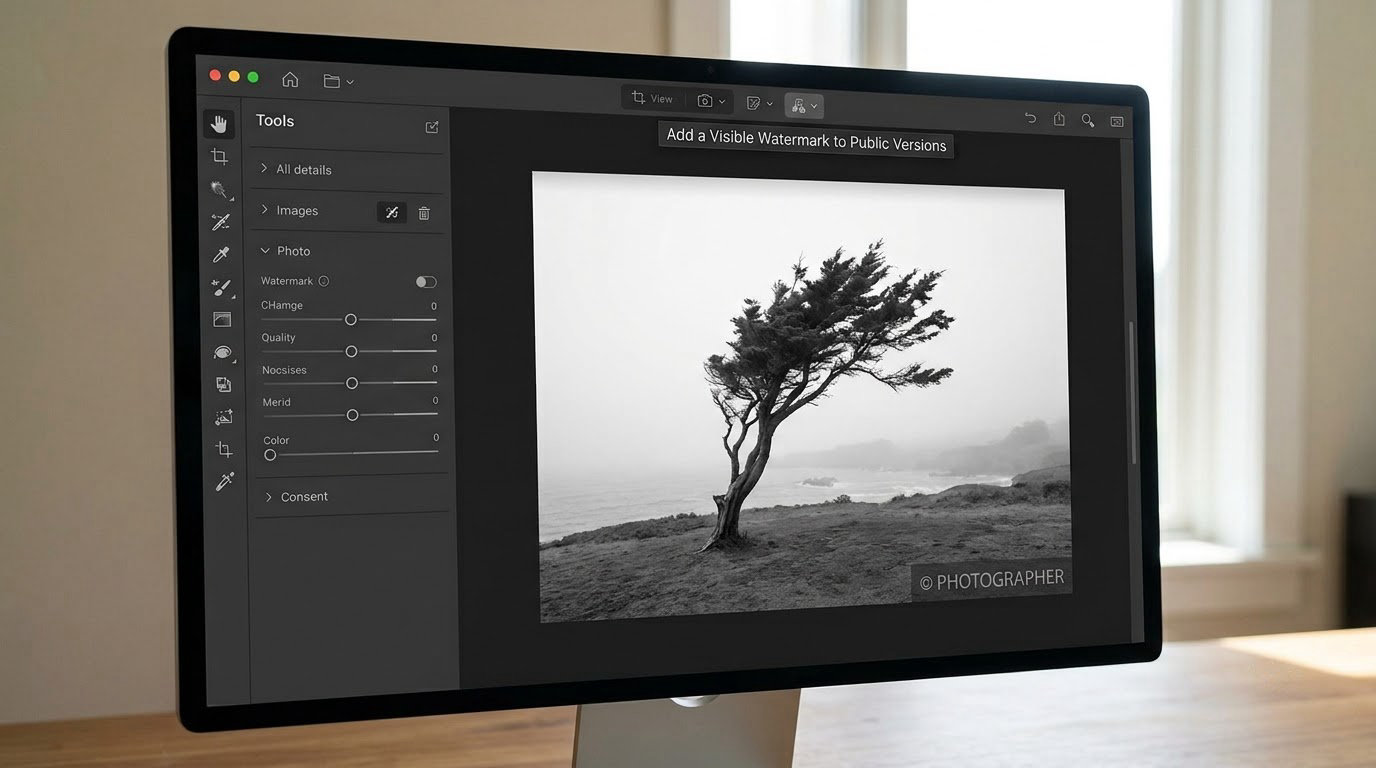Click the shuffle icon in the Images row

coord(392,212)
